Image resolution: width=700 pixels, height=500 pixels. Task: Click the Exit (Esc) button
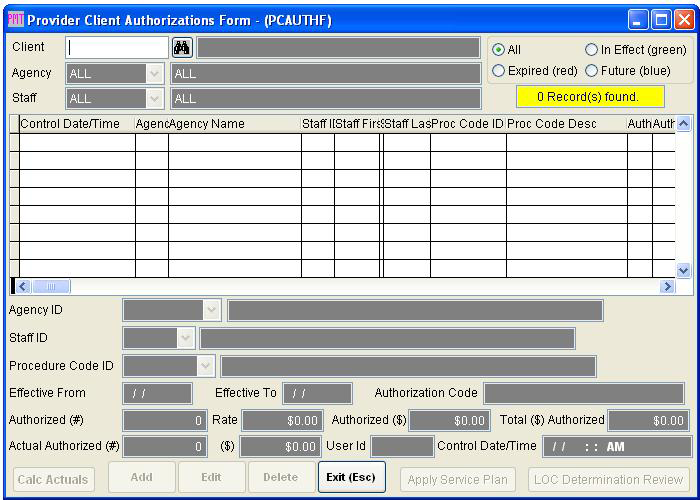(351, 477)
